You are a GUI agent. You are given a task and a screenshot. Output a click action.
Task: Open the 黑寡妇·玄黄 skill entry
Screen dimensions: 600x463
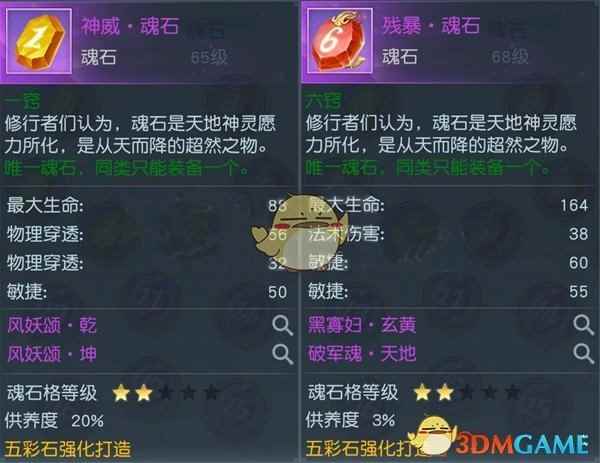362,326
